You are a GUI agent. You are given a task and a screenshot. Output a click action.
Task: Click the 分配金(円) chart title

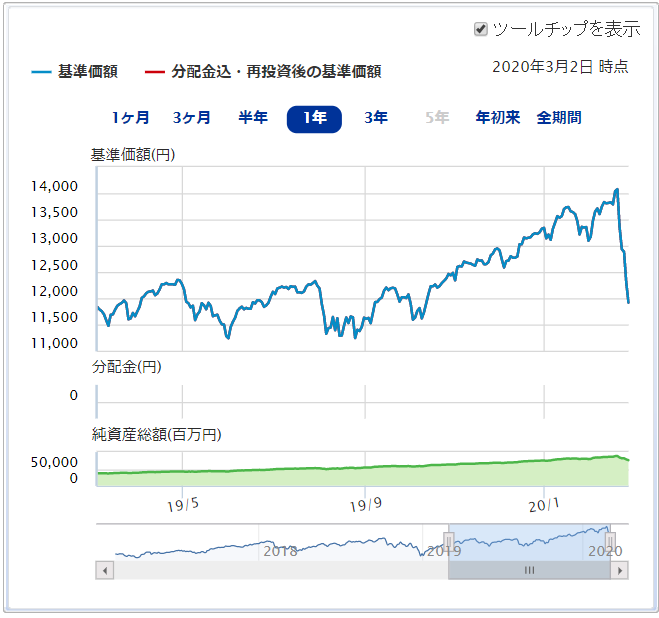point(127,367)
